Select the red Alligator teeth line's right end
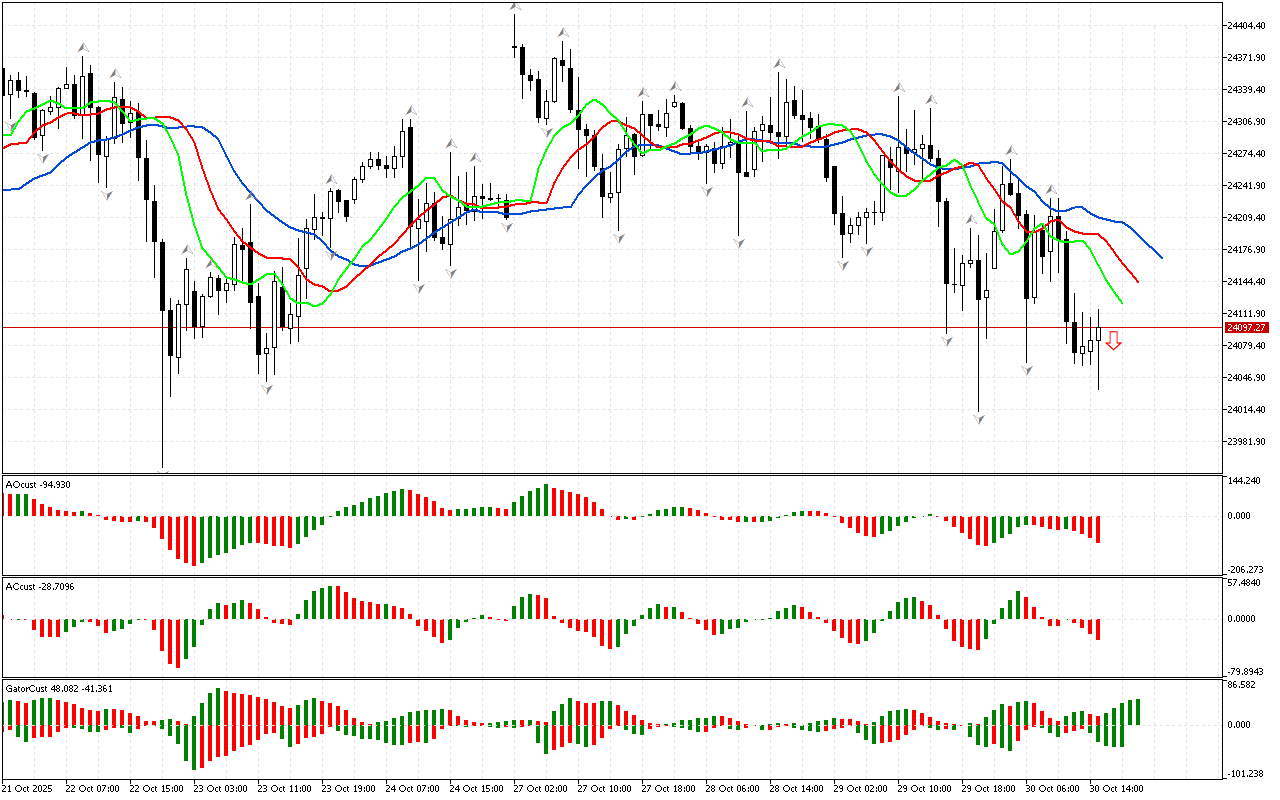The image size is (1280, 800). click(x=1138, y=281)
